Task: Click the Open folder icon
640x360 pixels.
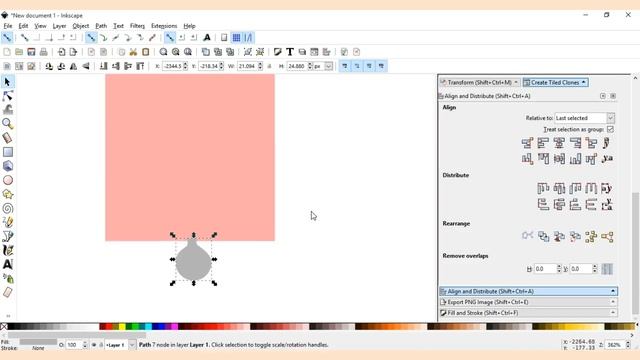Action: [19, 52]
